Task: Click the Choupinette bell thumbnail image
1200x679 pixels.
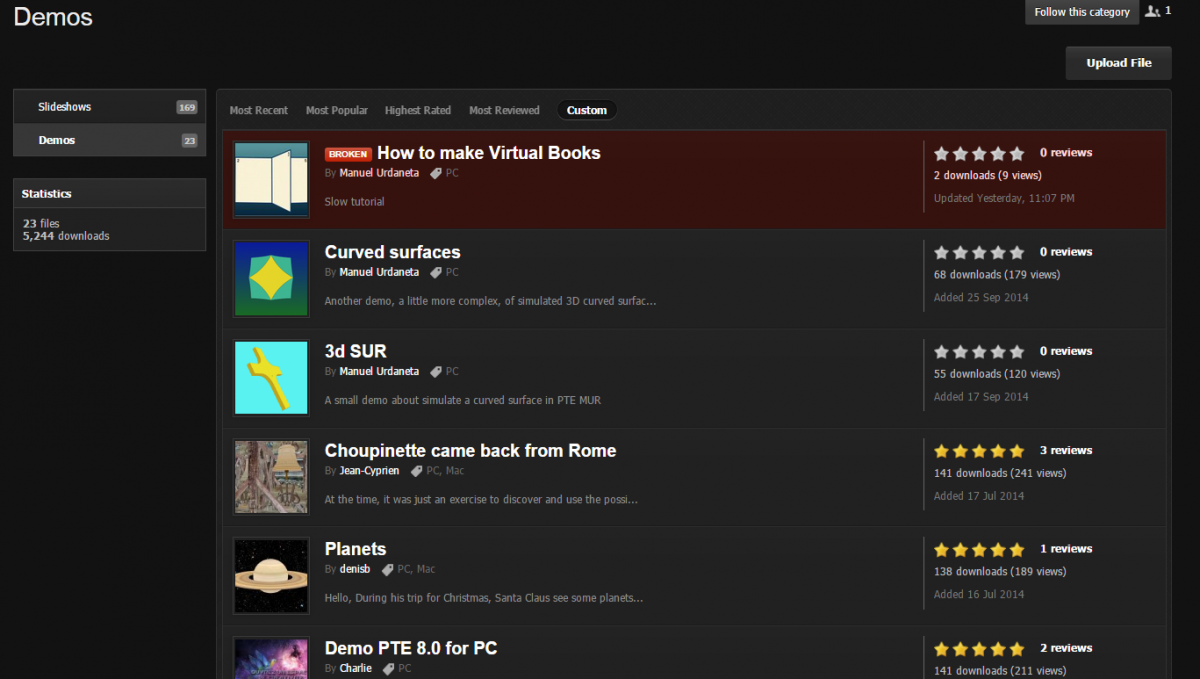Action: coord(270,477)
